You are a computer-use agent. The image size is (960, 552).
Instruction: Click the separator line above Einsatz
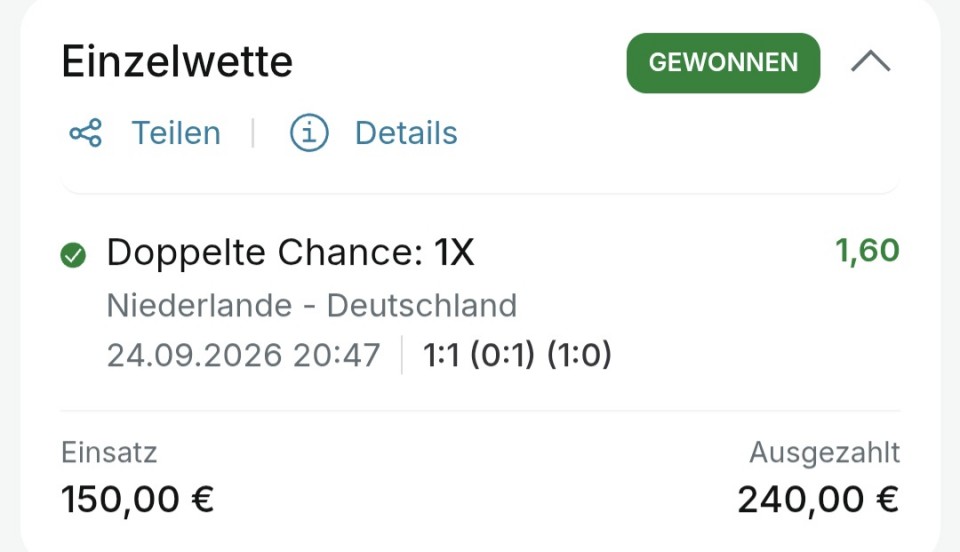point(480,411)
